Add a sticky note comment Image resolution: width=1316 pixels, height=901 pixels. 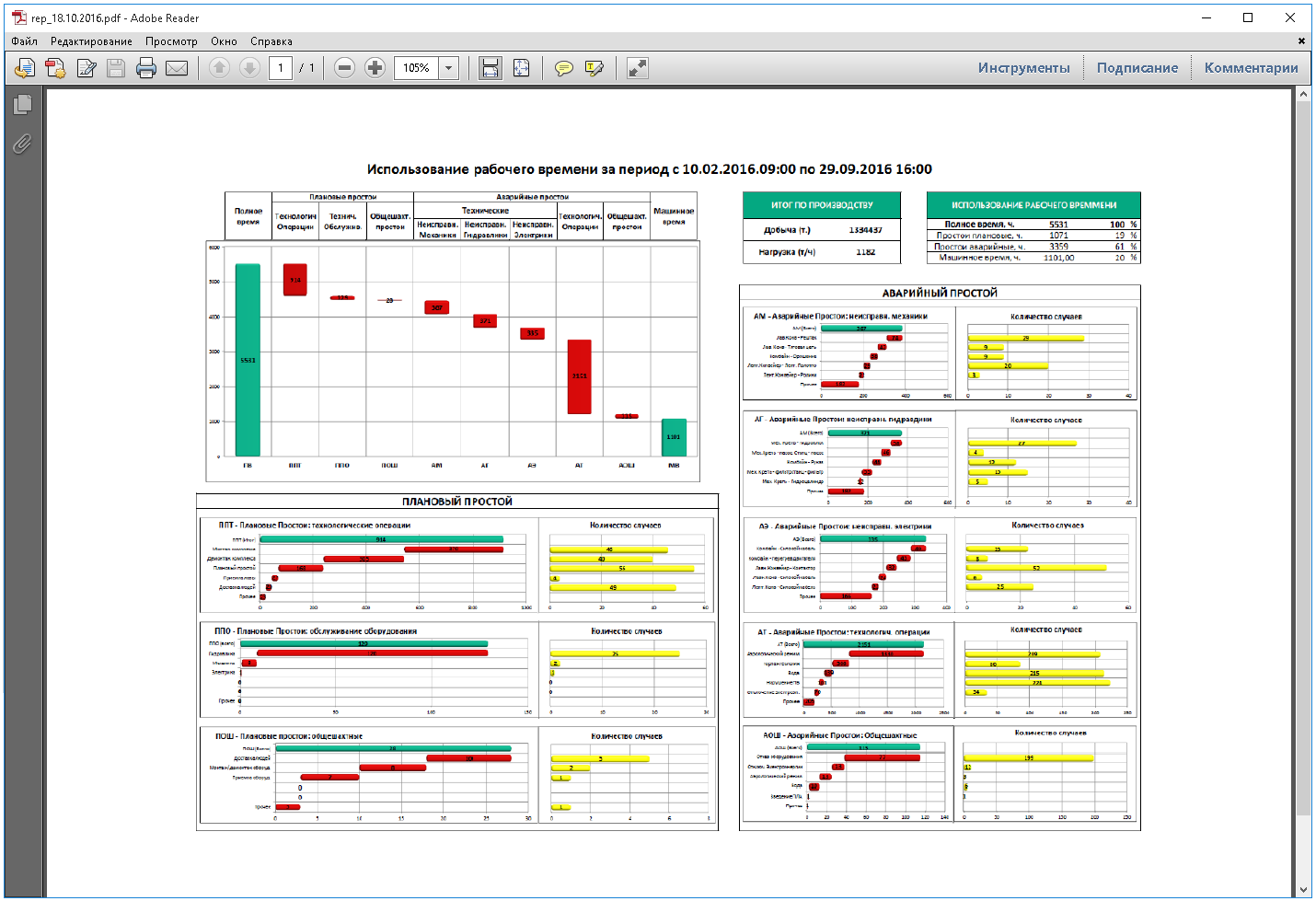564,68
